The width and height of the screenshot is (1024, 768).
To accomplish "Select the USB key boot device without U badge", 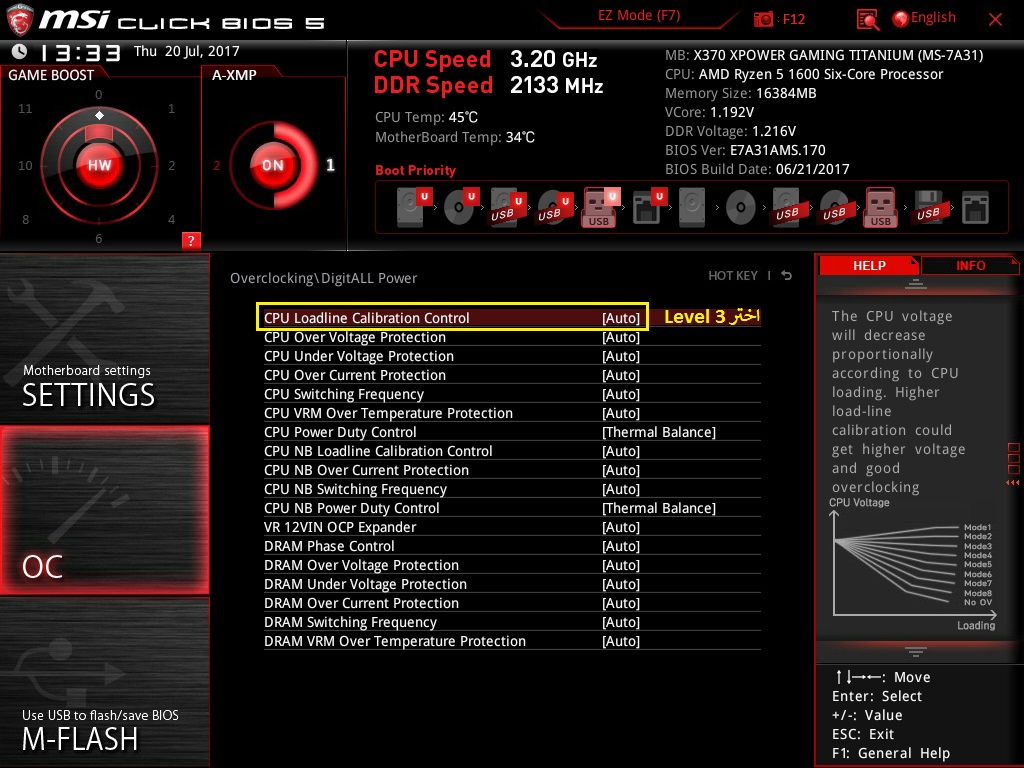I will pos(880,208).
